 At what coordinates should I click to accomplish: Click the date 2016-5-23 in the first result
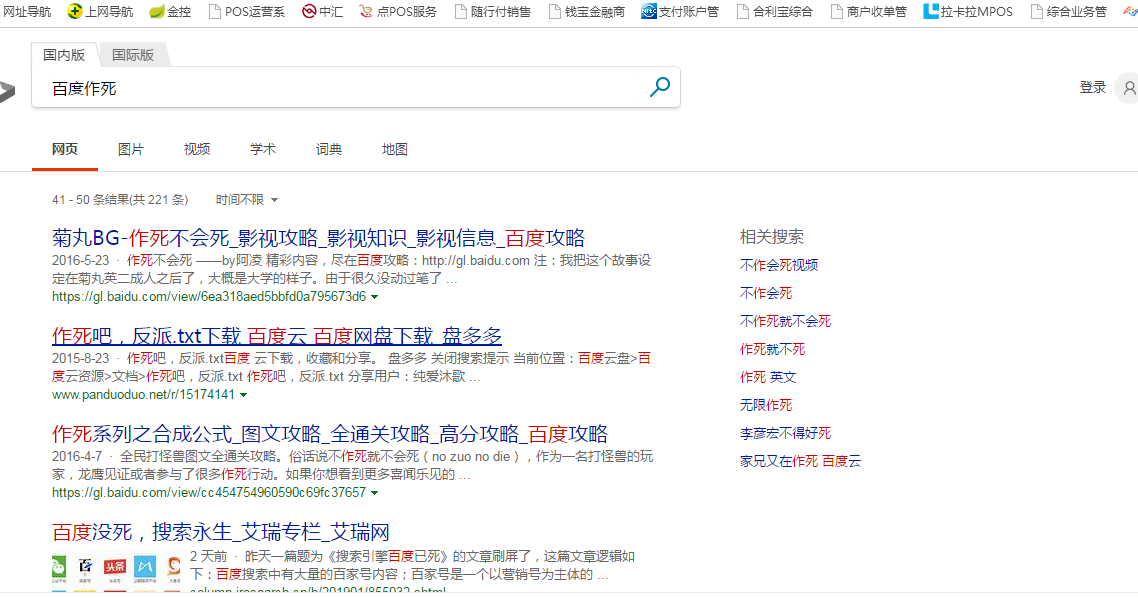pos(81,261)
